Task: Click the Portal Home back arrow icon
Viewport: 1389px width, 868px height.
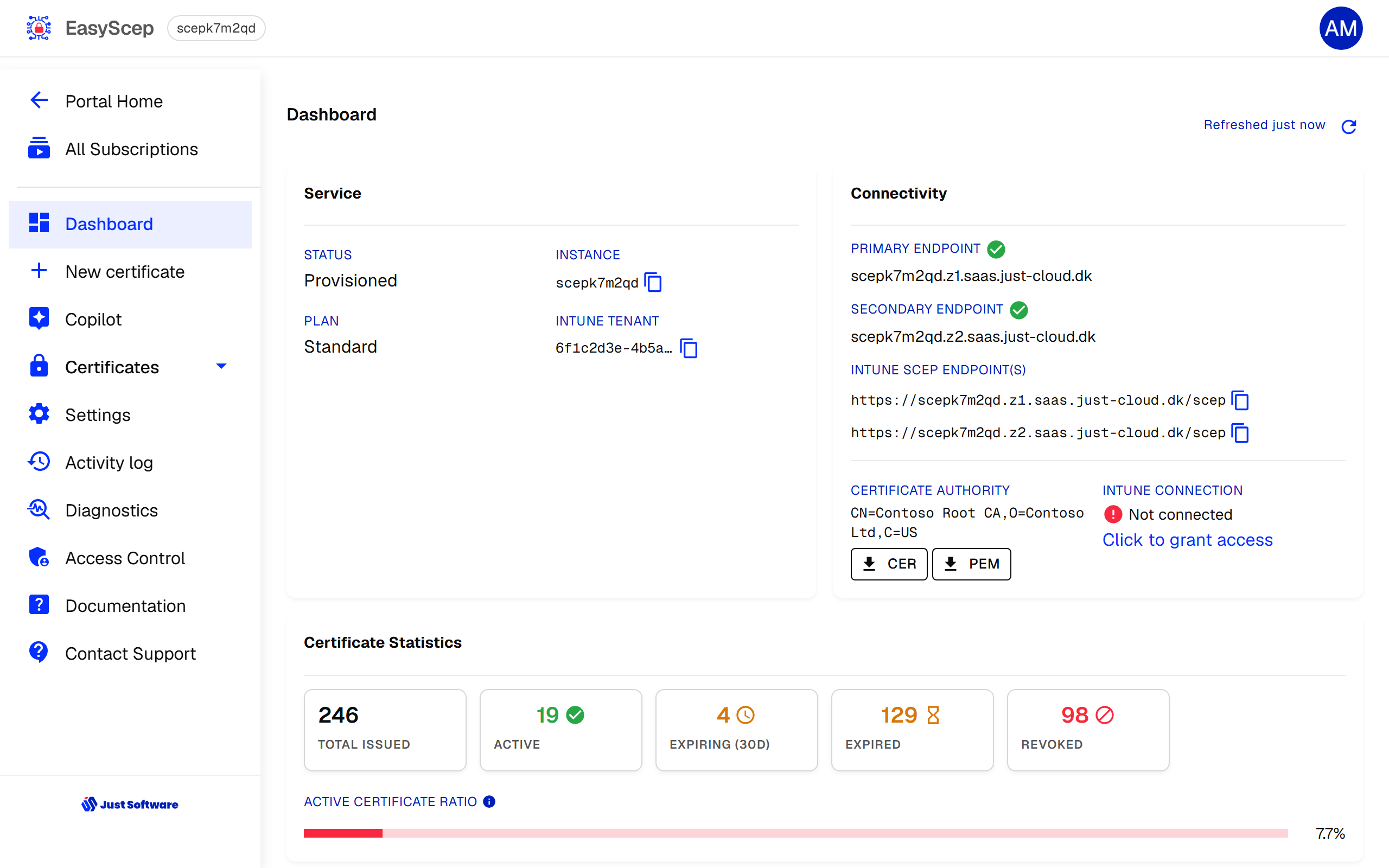Action: point(39,100)
